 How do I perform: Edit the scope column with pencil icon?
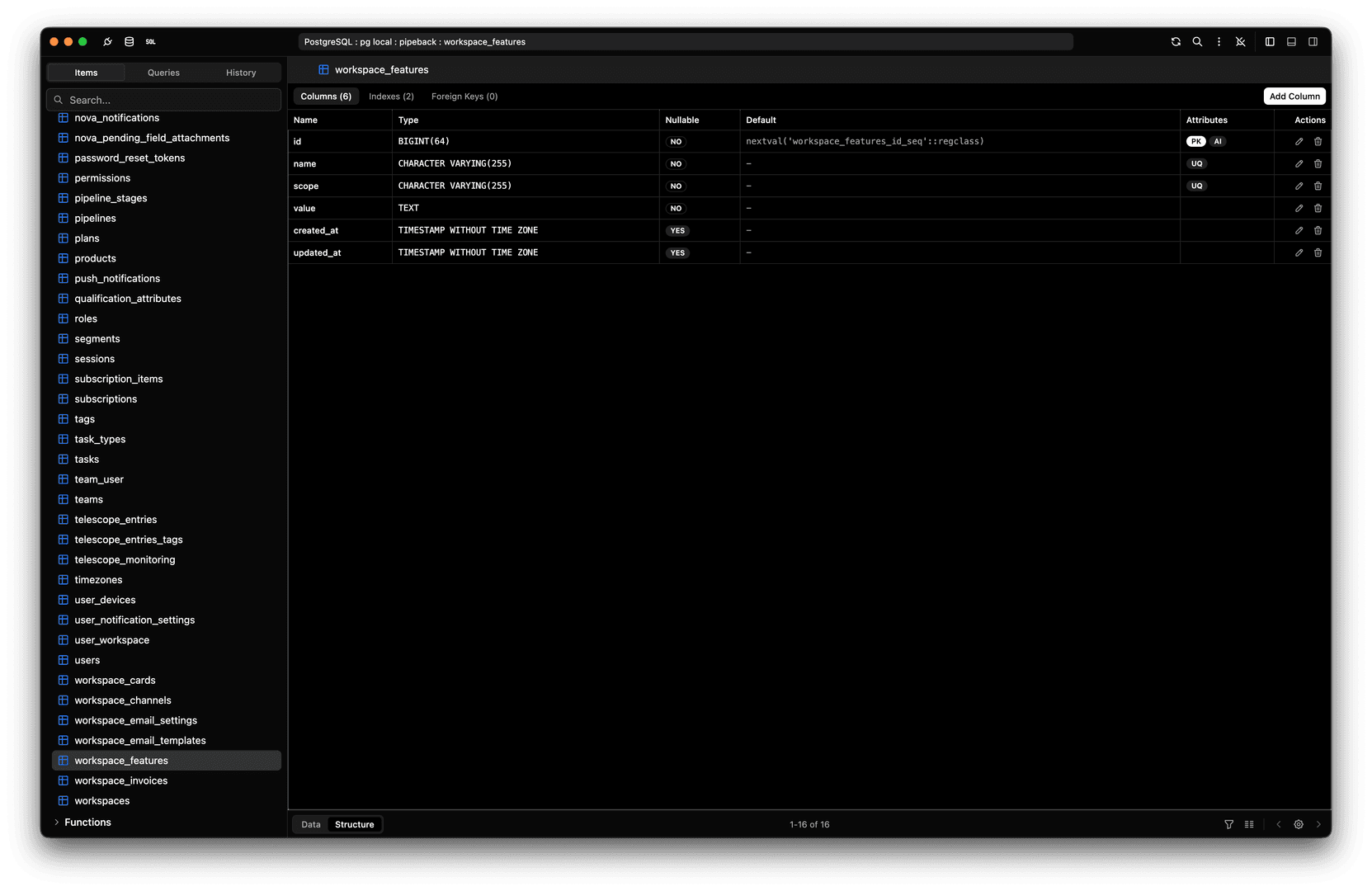pyautogui.click(x=1299, y=186)
